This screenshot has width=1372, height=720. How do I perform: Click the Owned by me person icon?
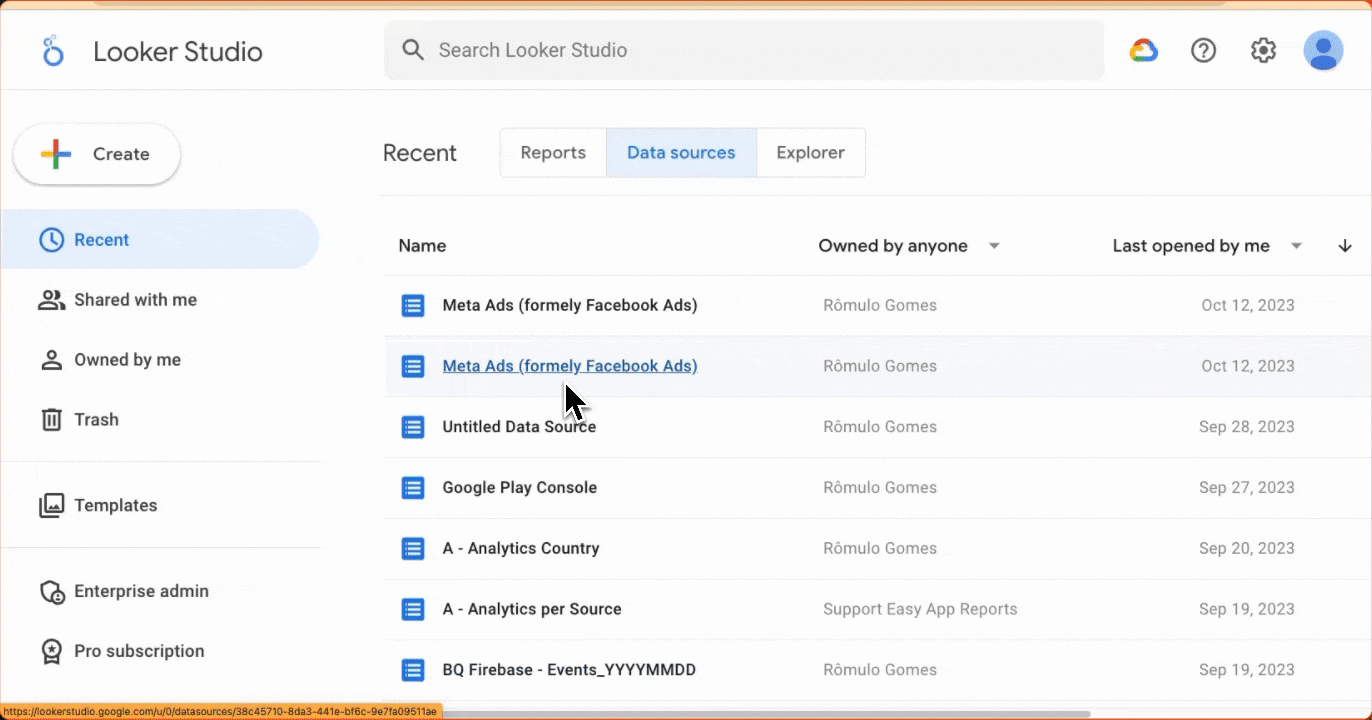point(51,360)
